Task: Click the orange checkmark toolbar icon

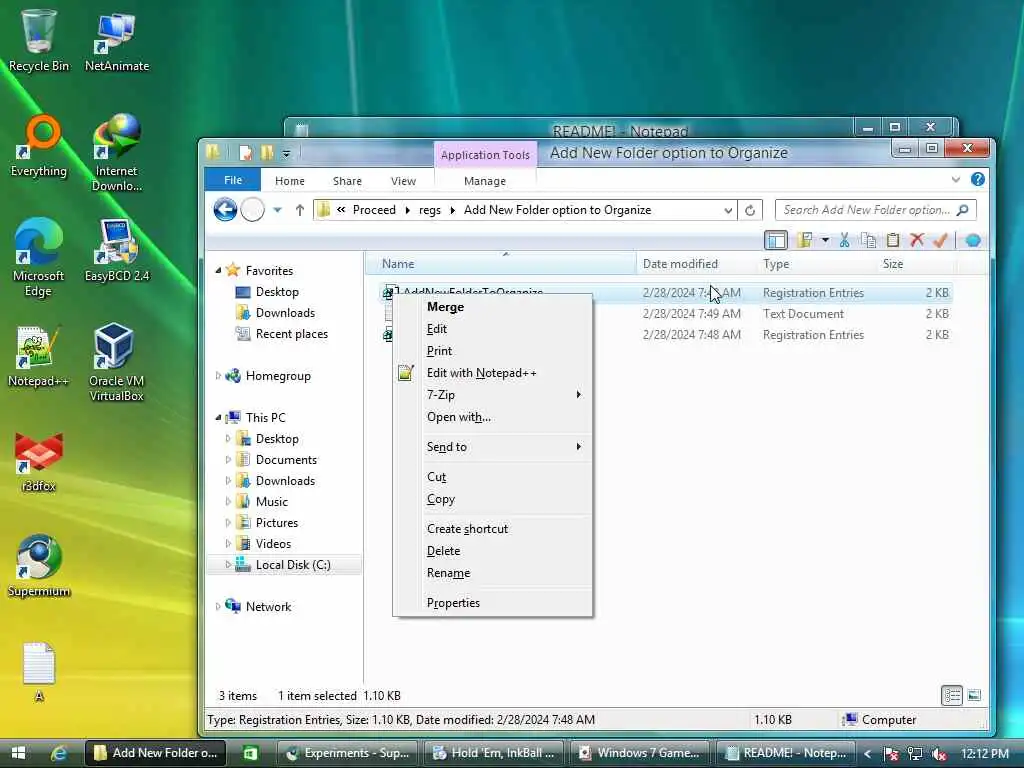Action: (940, 240)
